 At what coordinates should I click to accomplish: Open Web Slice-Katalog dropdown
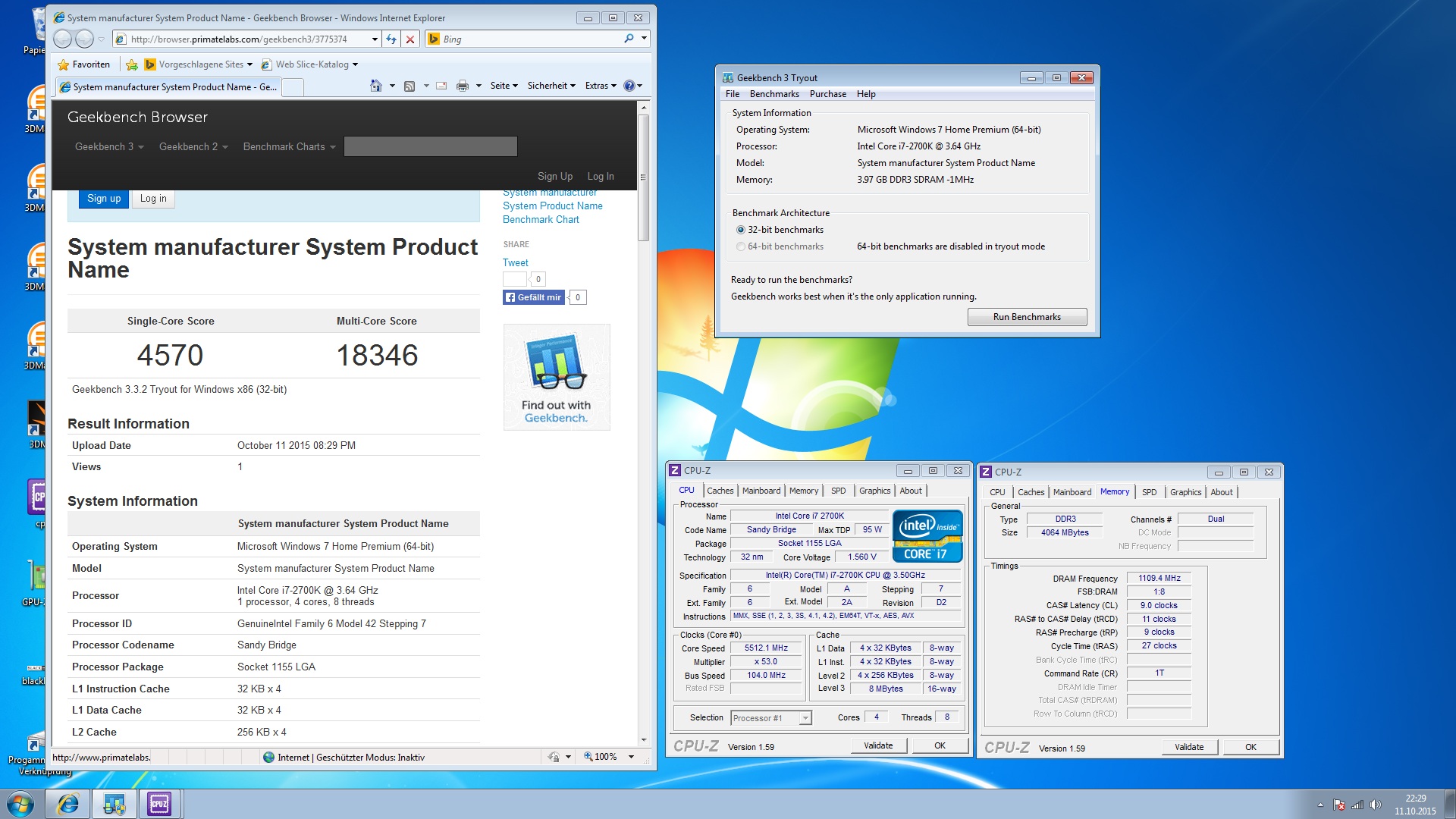[309, 64]
